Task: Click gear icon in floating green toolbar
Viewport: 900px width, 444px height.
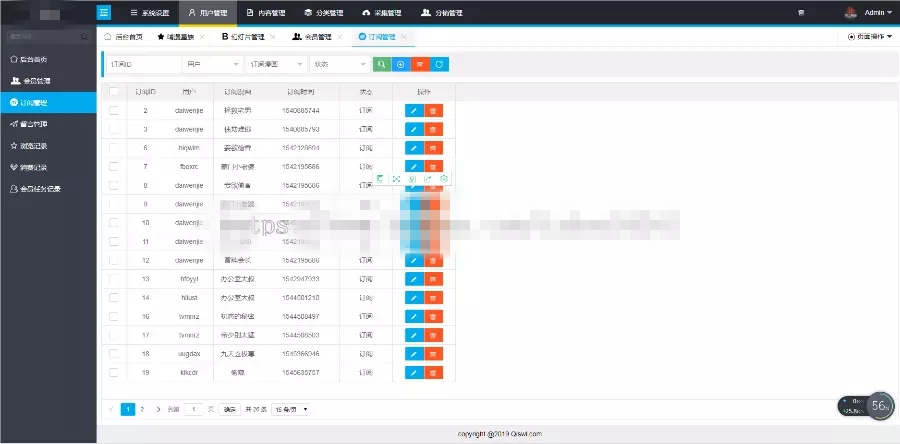Action: pos(444,179)
